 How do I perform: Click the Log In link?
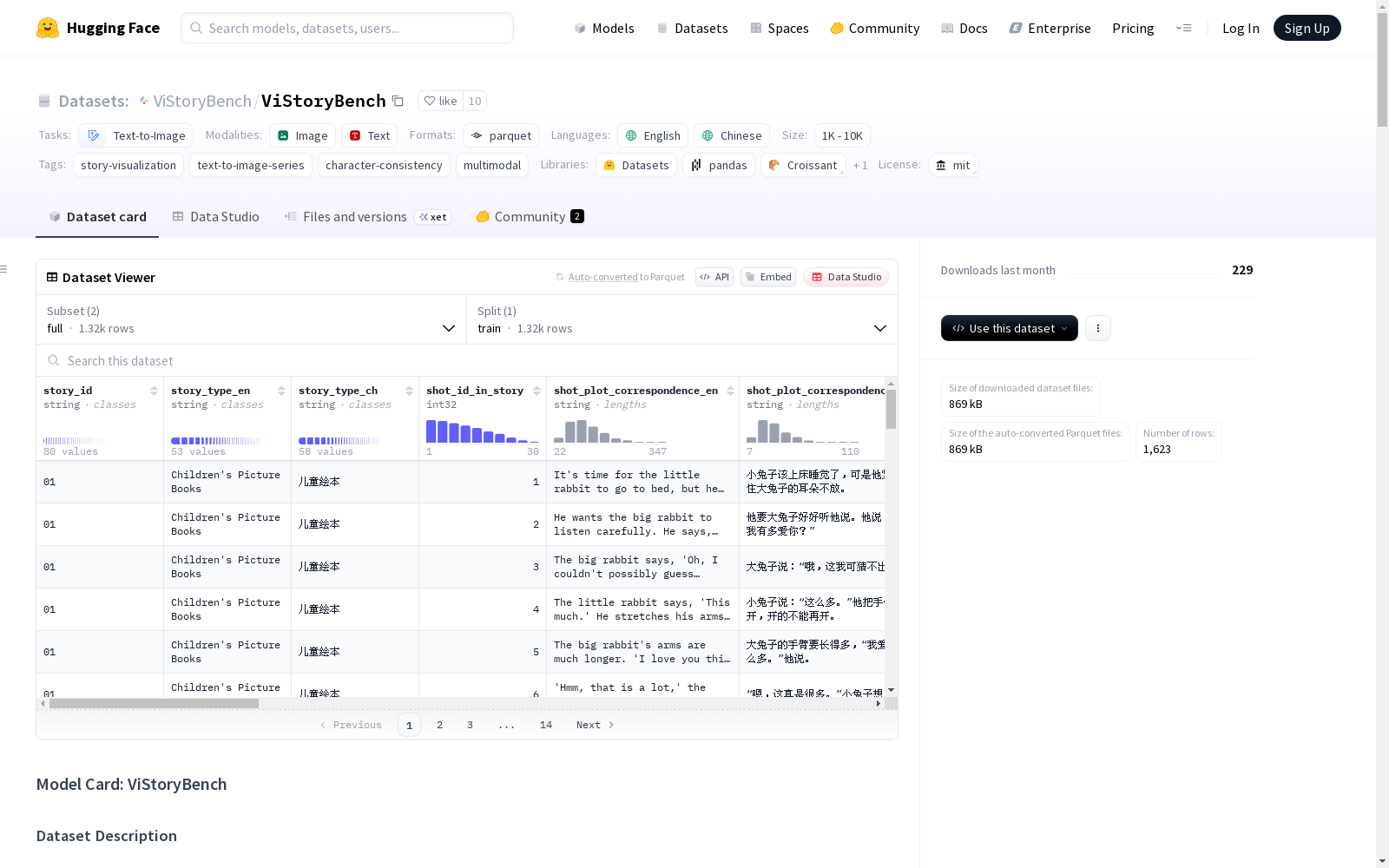pyautogui.click(x=1241, y=28)
